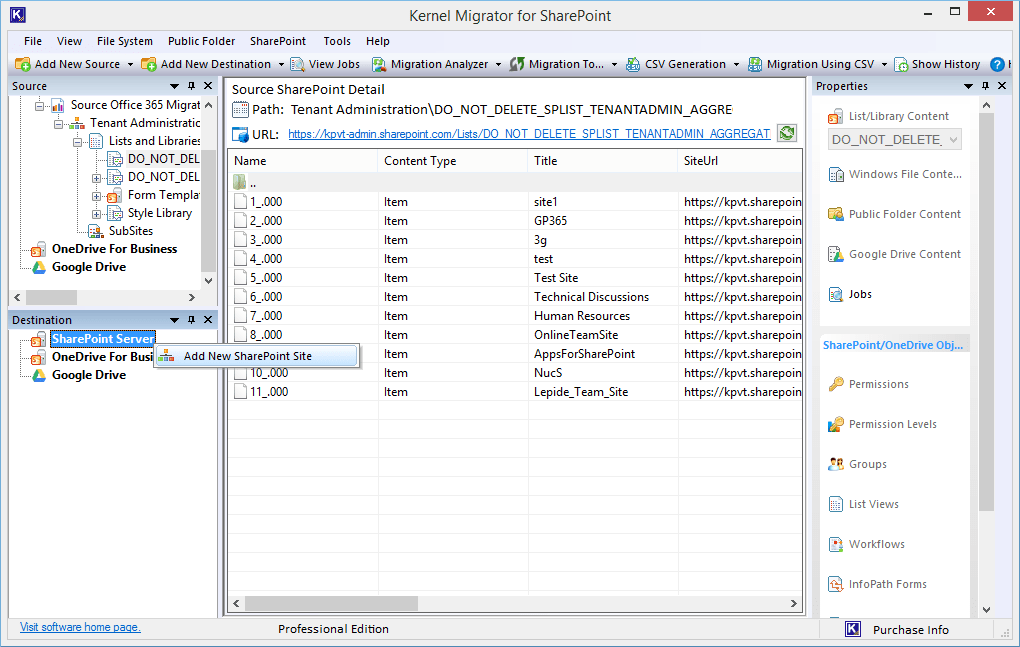This screenshot has width=1020, height=647.
Task: Open the DO_NOT_DELETE combo box in Properties
Action: click(894, 140)
